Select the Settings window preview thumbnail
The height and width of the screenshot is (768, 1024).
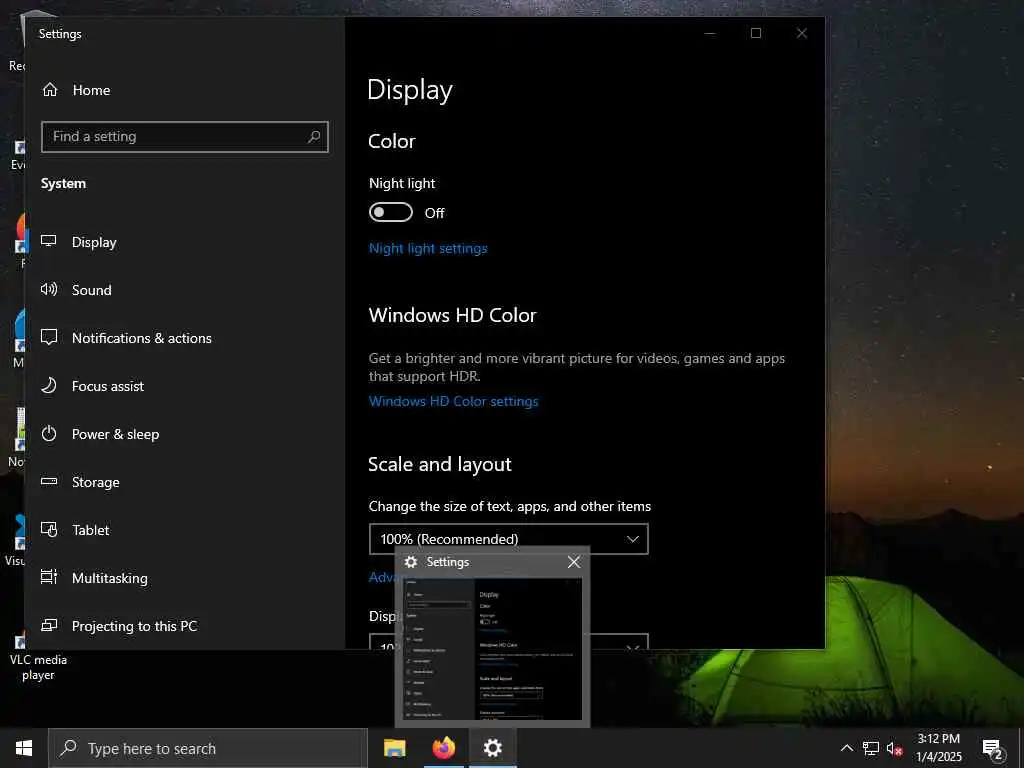[492, 648]
